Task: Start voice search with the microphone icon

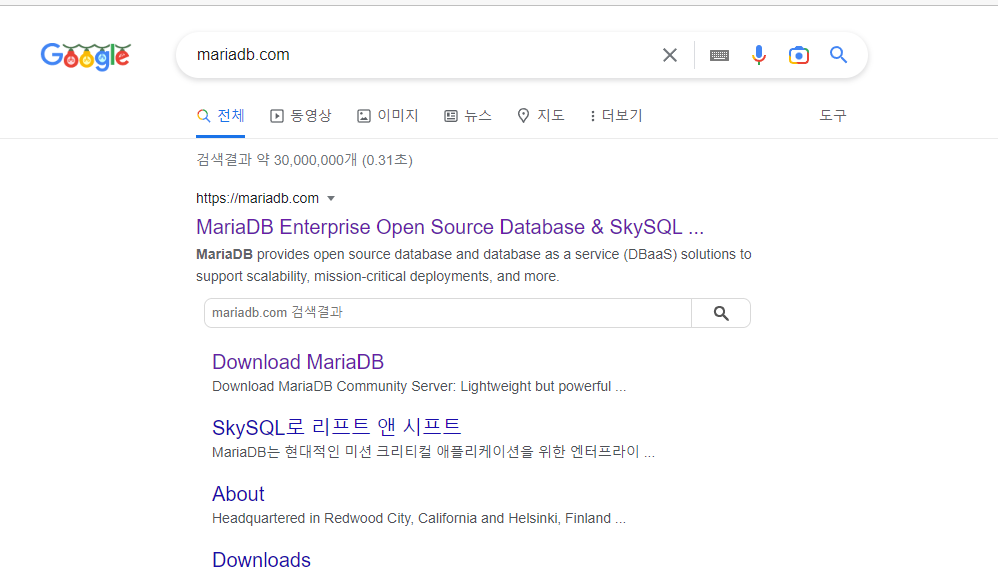Action: 758,55
